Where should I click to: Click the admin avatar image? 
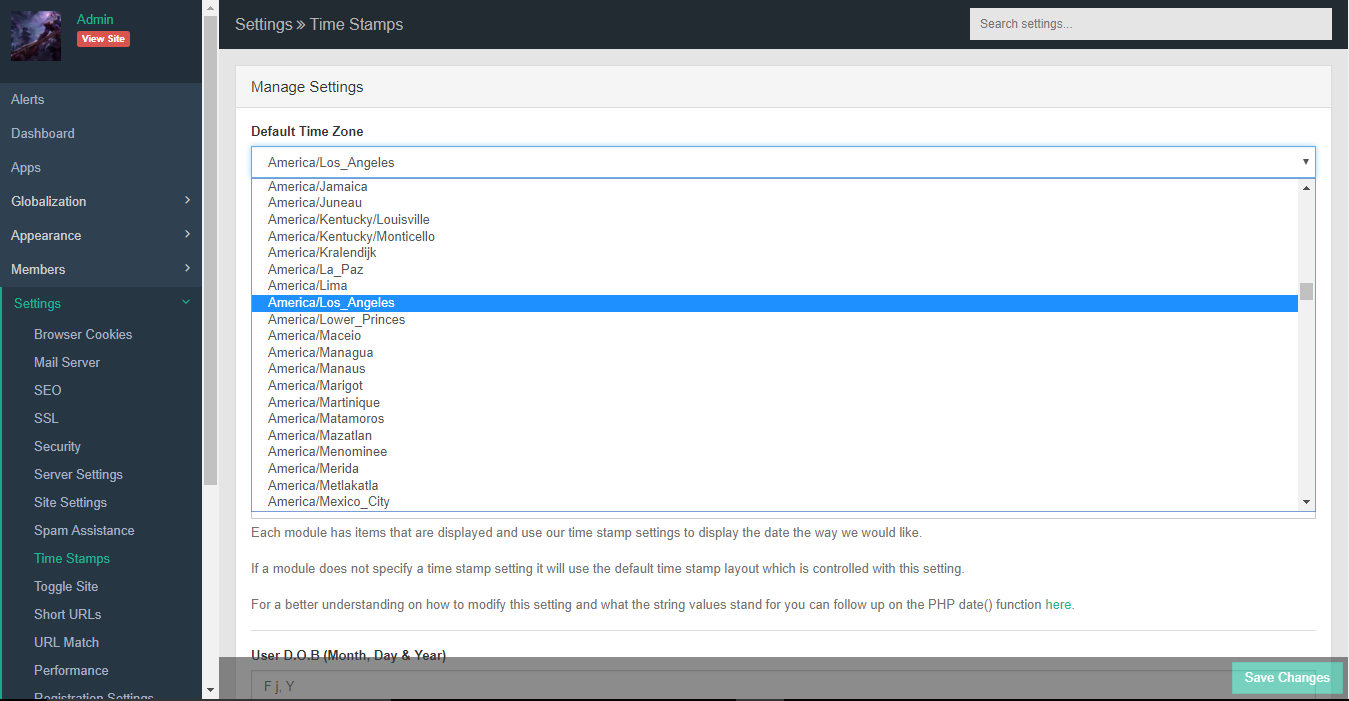coord(36,36)
